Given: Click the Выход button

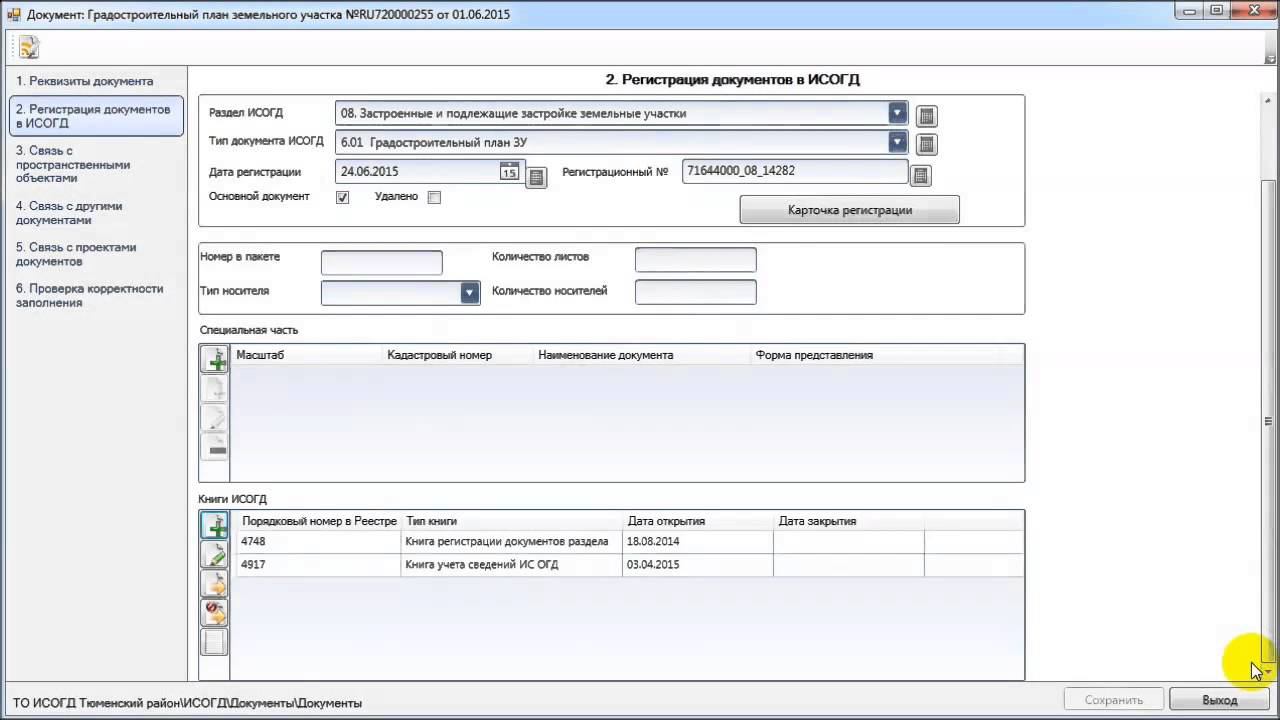Looking at the screenshot, I should (1219, 700).
